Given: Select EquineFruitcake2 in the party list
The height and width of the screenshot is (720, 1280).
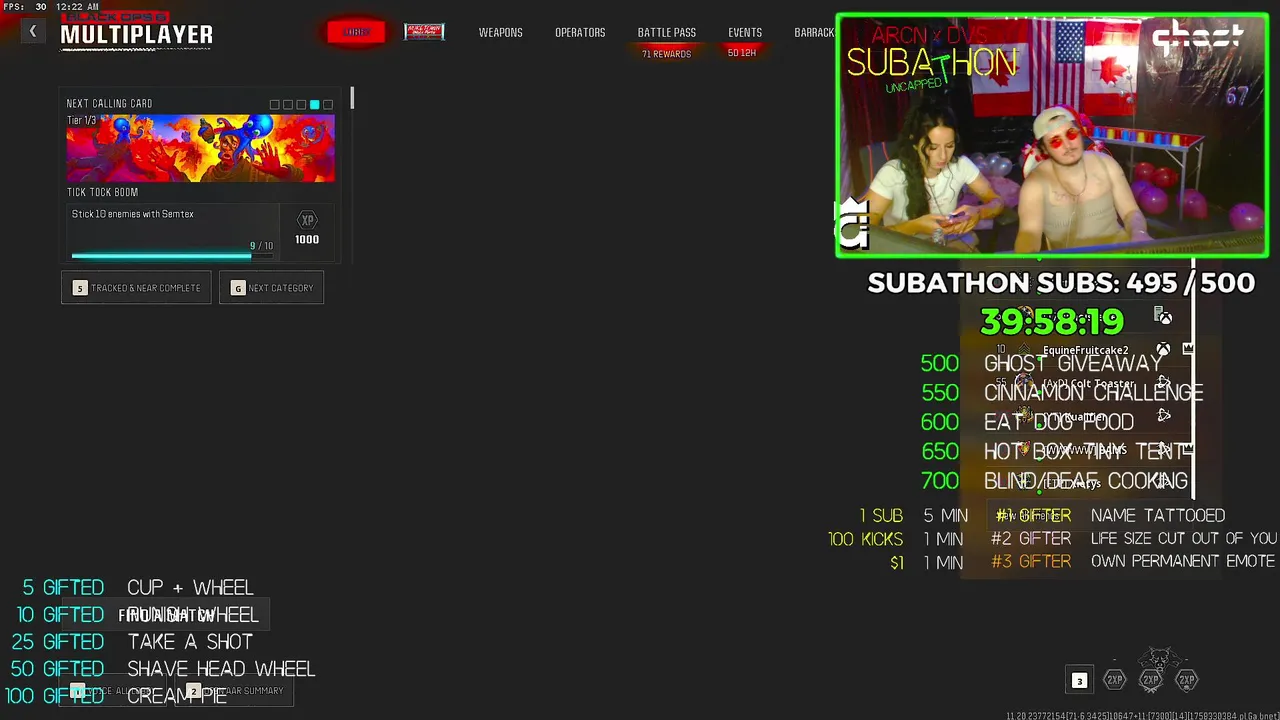Looking at the screenshot, I should (x=1086, y=350).
